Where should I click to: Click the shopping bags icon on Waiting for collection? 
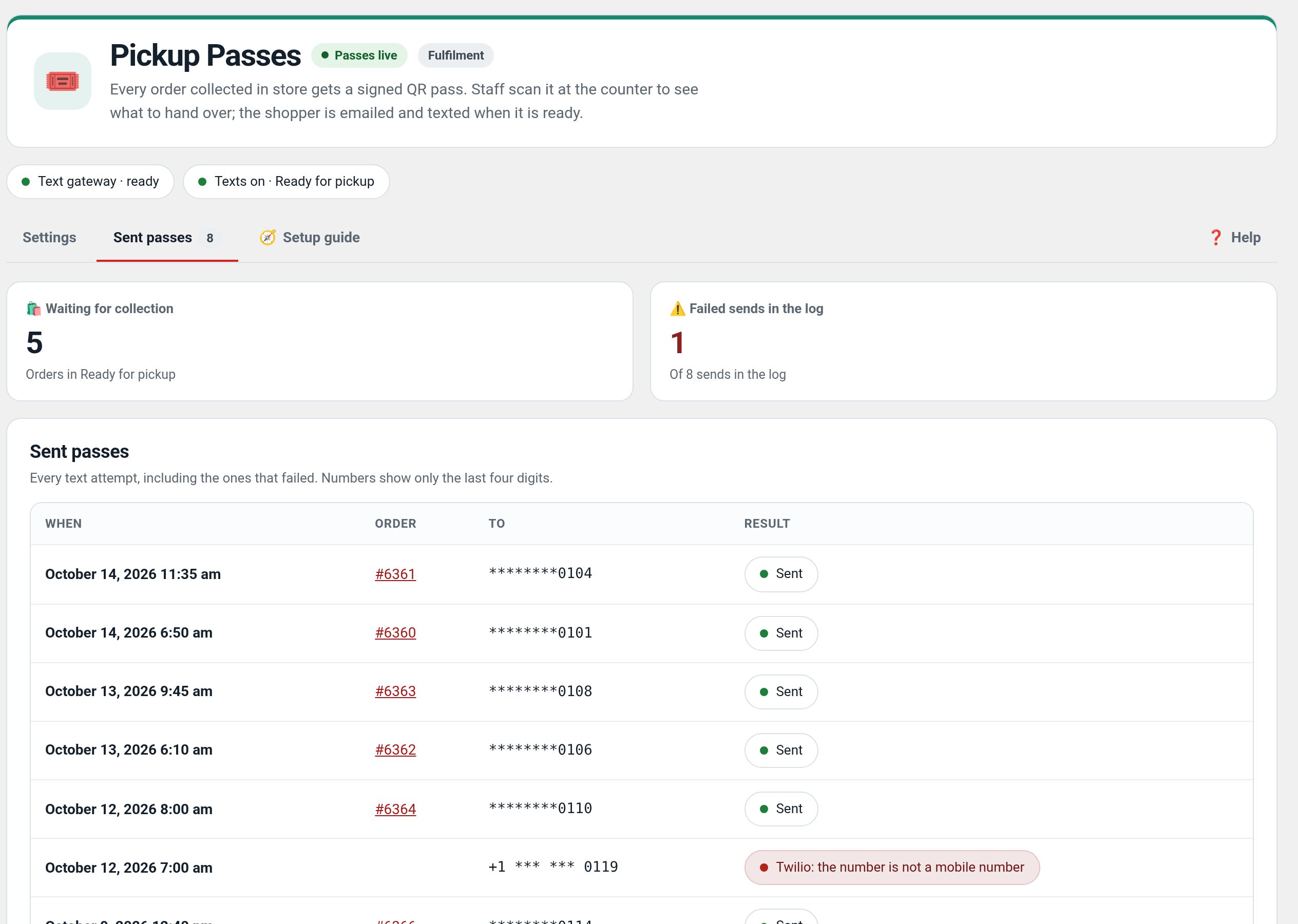pos(33,309)
